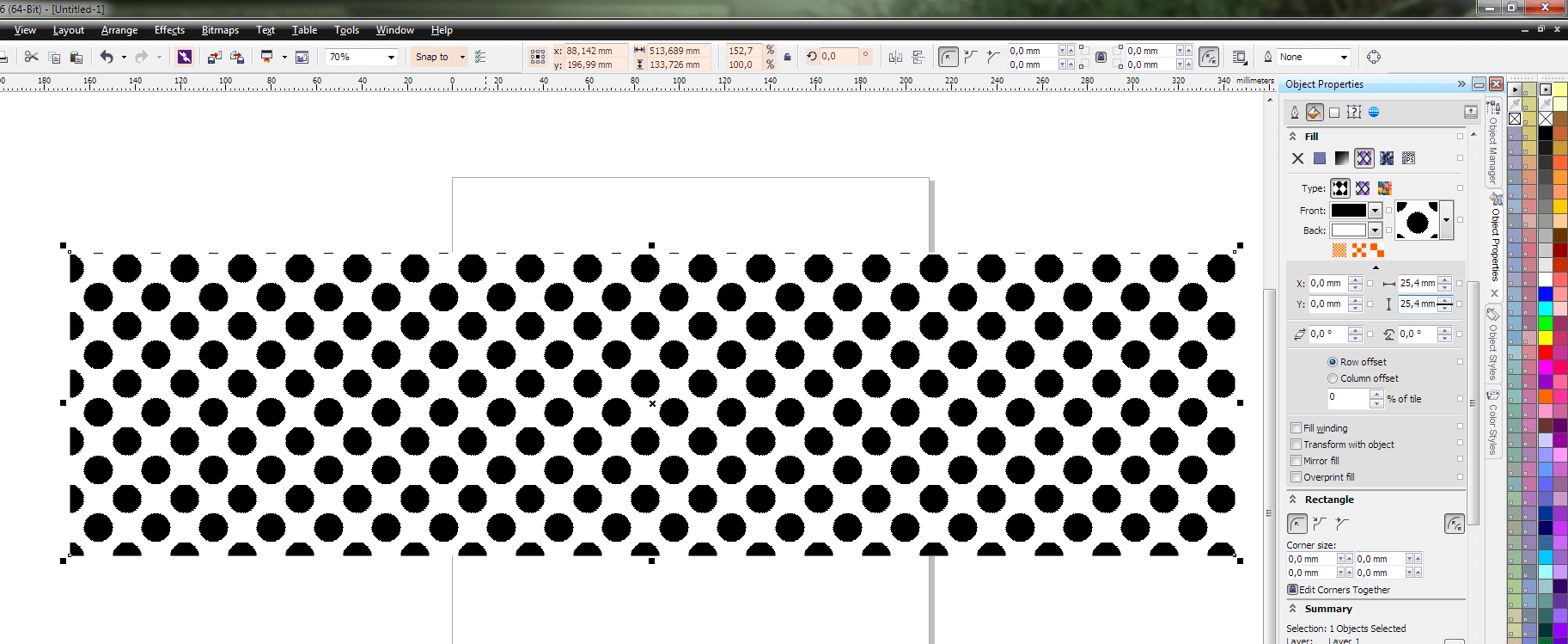Viewport: 1568px width, 644px height.
Task: Select Row offset radio button
Action: click(1333, 362)
